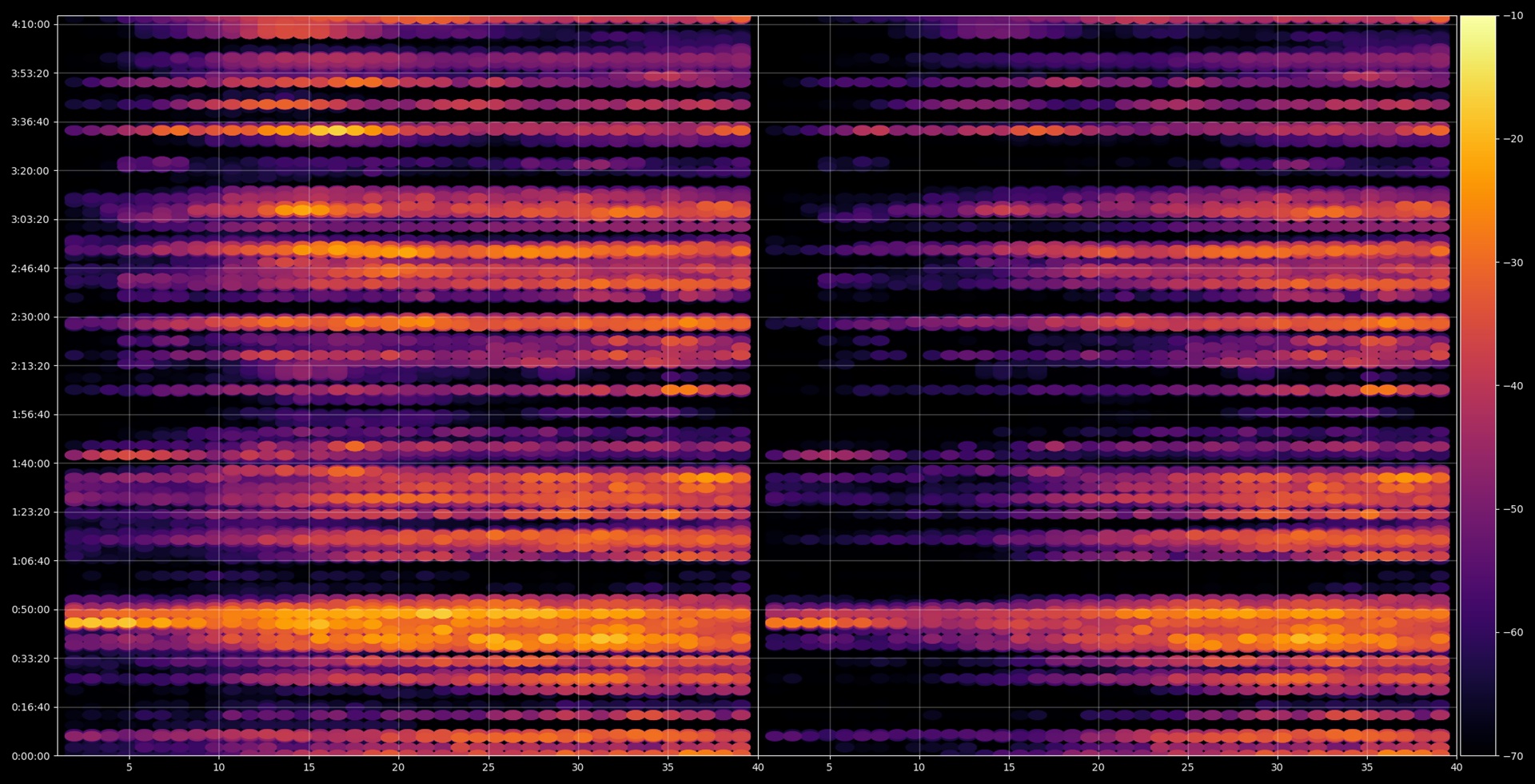Select x-axis tick 15 of the left heatmap

[x=309, y=767]
